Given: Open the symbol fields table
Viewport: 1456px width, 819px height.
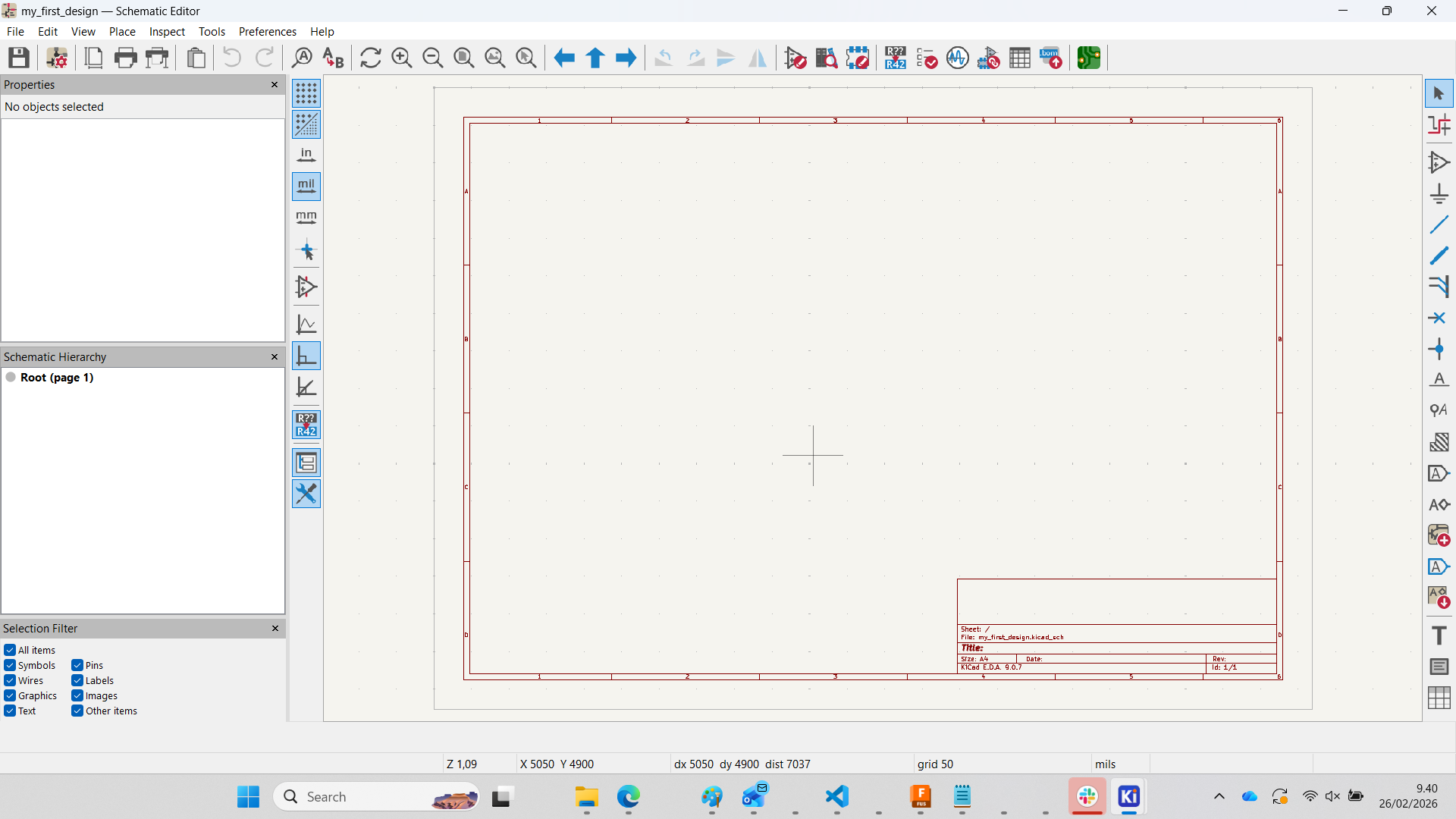Looking at the screenshot, I should [1021, 58].
